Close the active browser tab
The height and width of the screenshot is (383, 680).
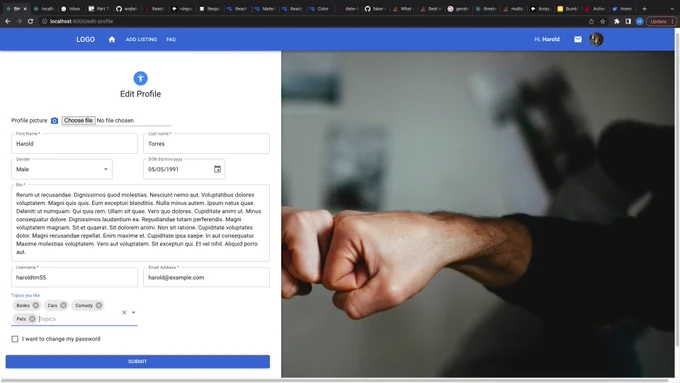(x=25, y=9)
